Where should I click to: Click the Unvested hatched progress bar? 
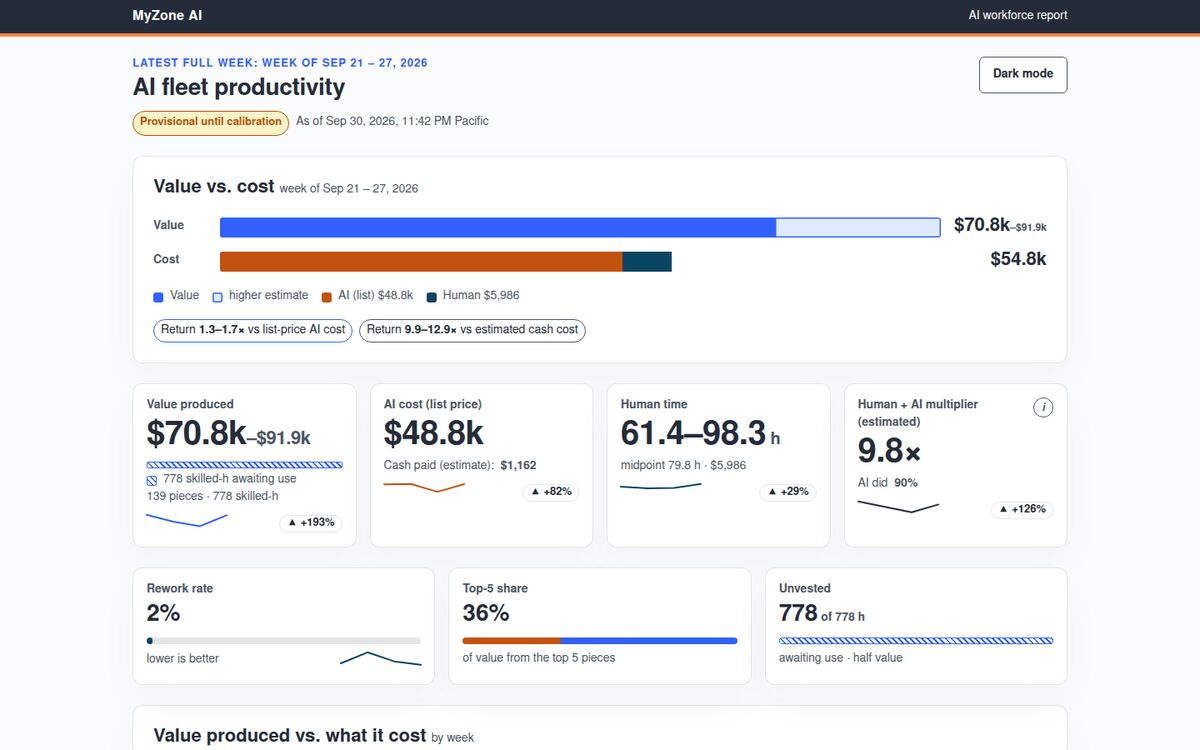click(916, 640)
